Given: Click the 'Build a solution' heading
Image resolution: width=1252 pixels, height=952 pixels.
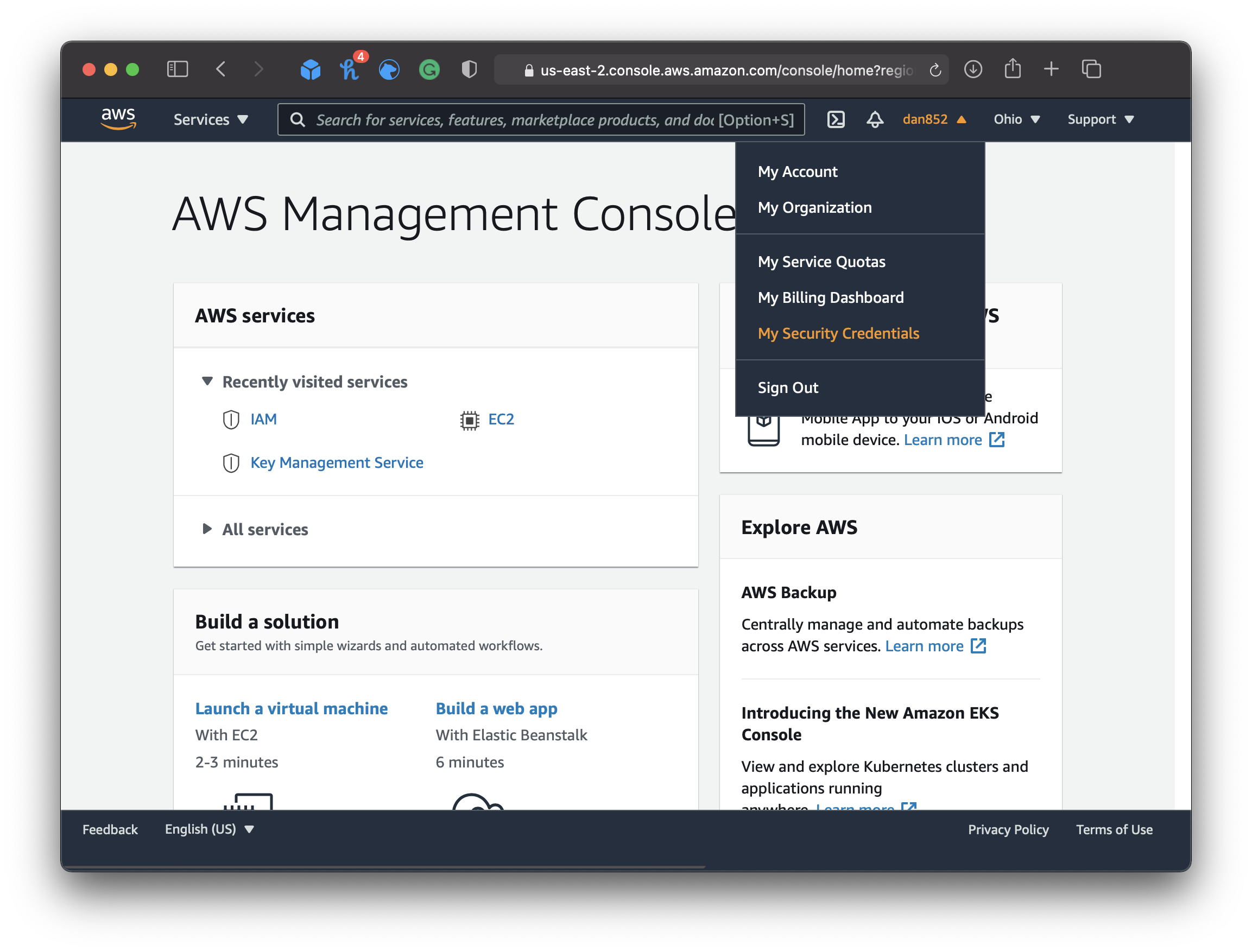Looking at the screenshot, I should [267, 621].
